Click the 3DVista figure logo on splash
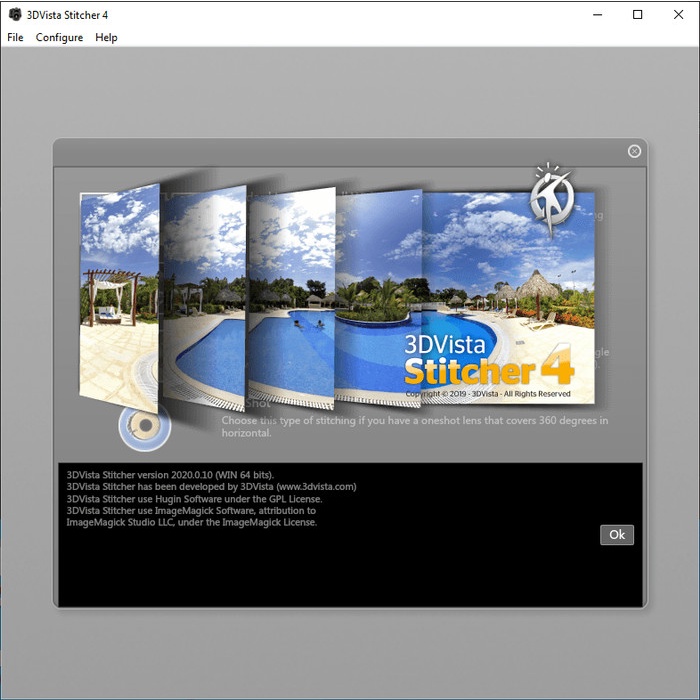 coord(552,199)
